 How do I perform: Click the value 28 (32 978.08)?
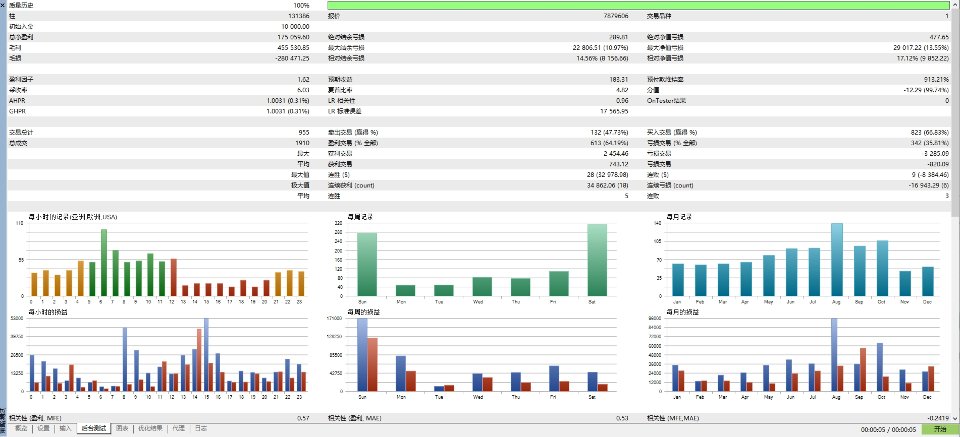606,175
